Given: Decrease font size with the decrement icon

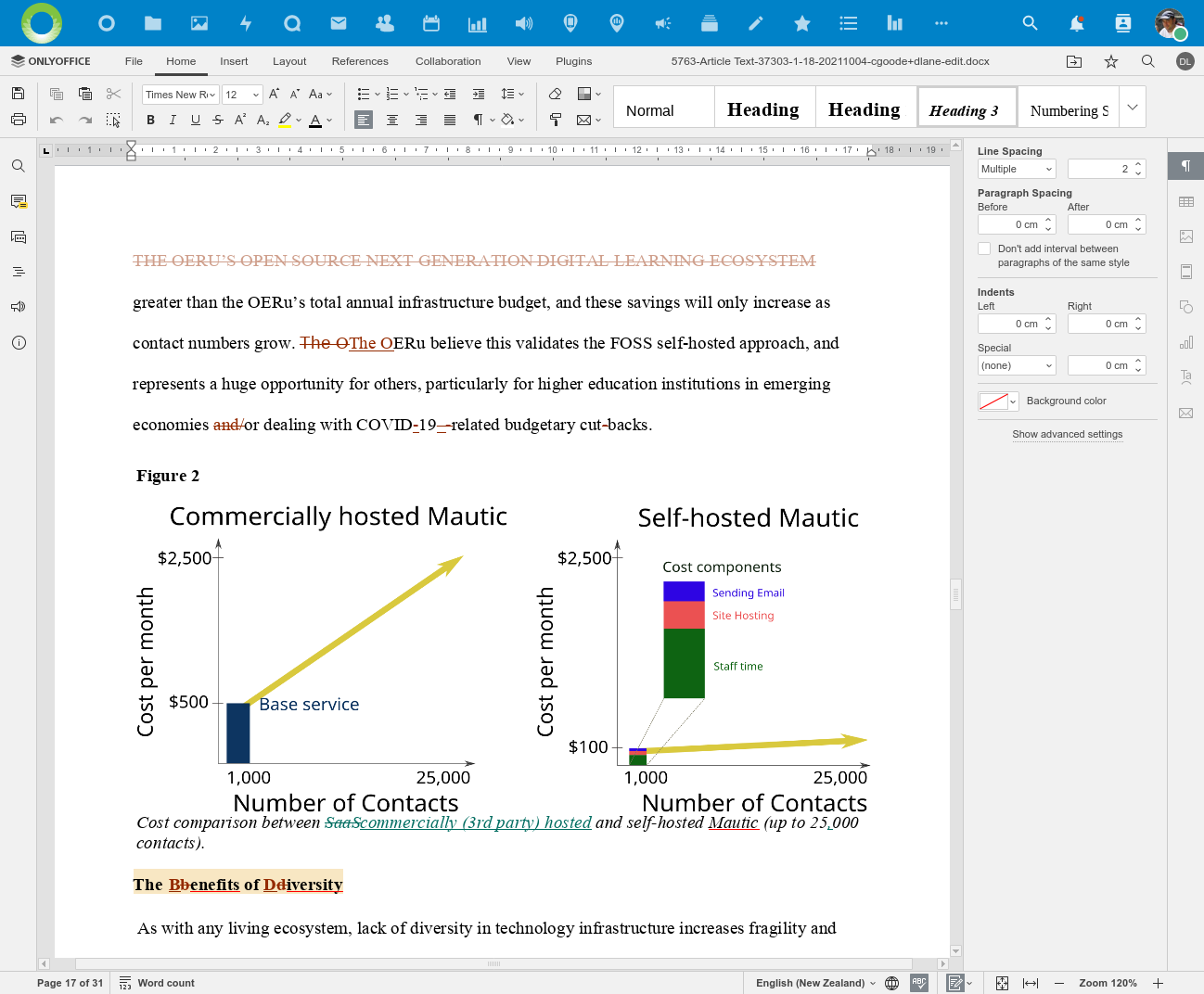Looking at the screenshot, I should coord(294,94).
